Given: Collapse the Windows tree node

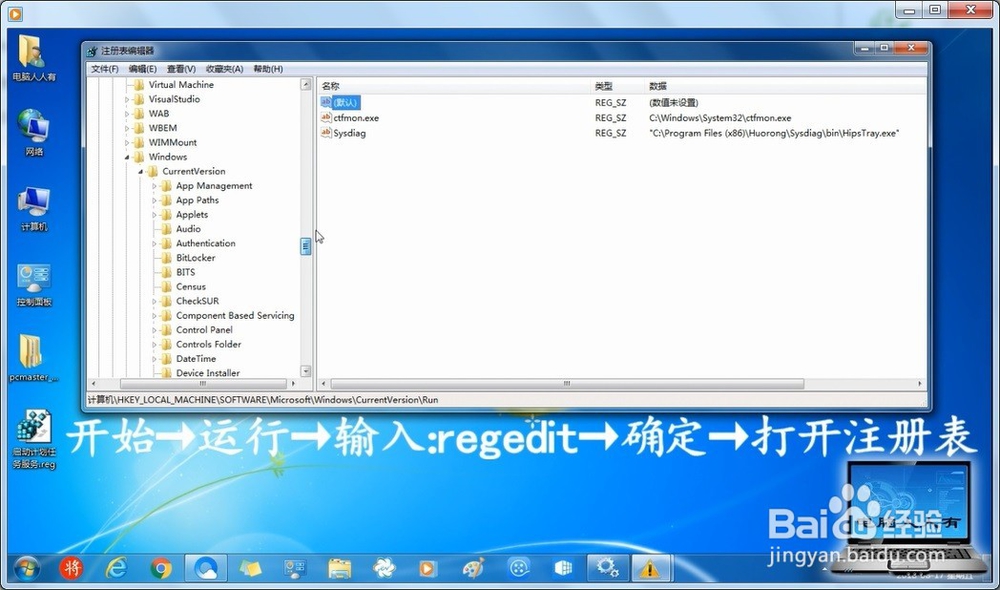Looking at the screenshot, I should tap(126, 157).
